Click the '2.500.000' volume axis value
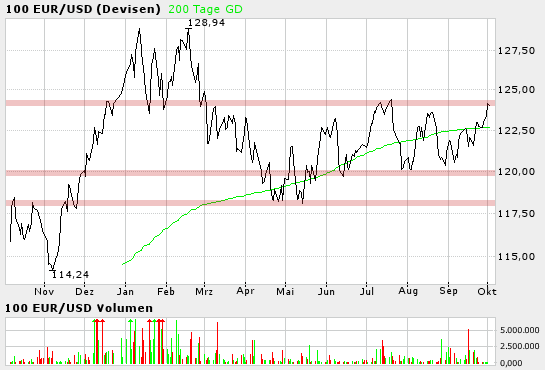 pos(520,346)
